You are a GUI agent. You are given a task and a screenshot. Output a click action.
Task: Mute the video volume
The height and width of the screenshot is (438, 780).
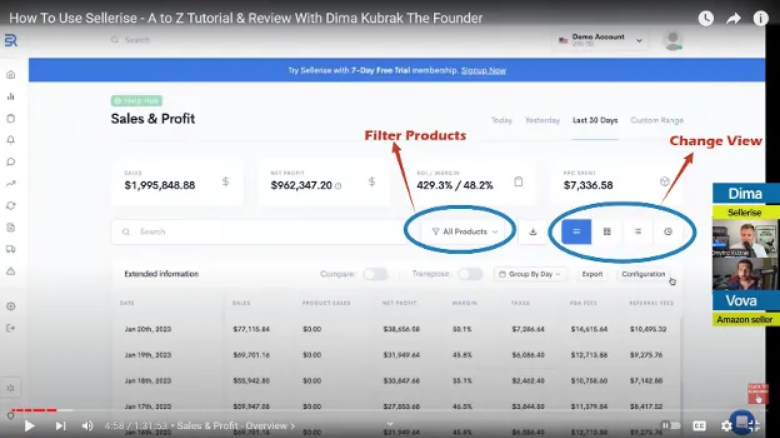88,426
